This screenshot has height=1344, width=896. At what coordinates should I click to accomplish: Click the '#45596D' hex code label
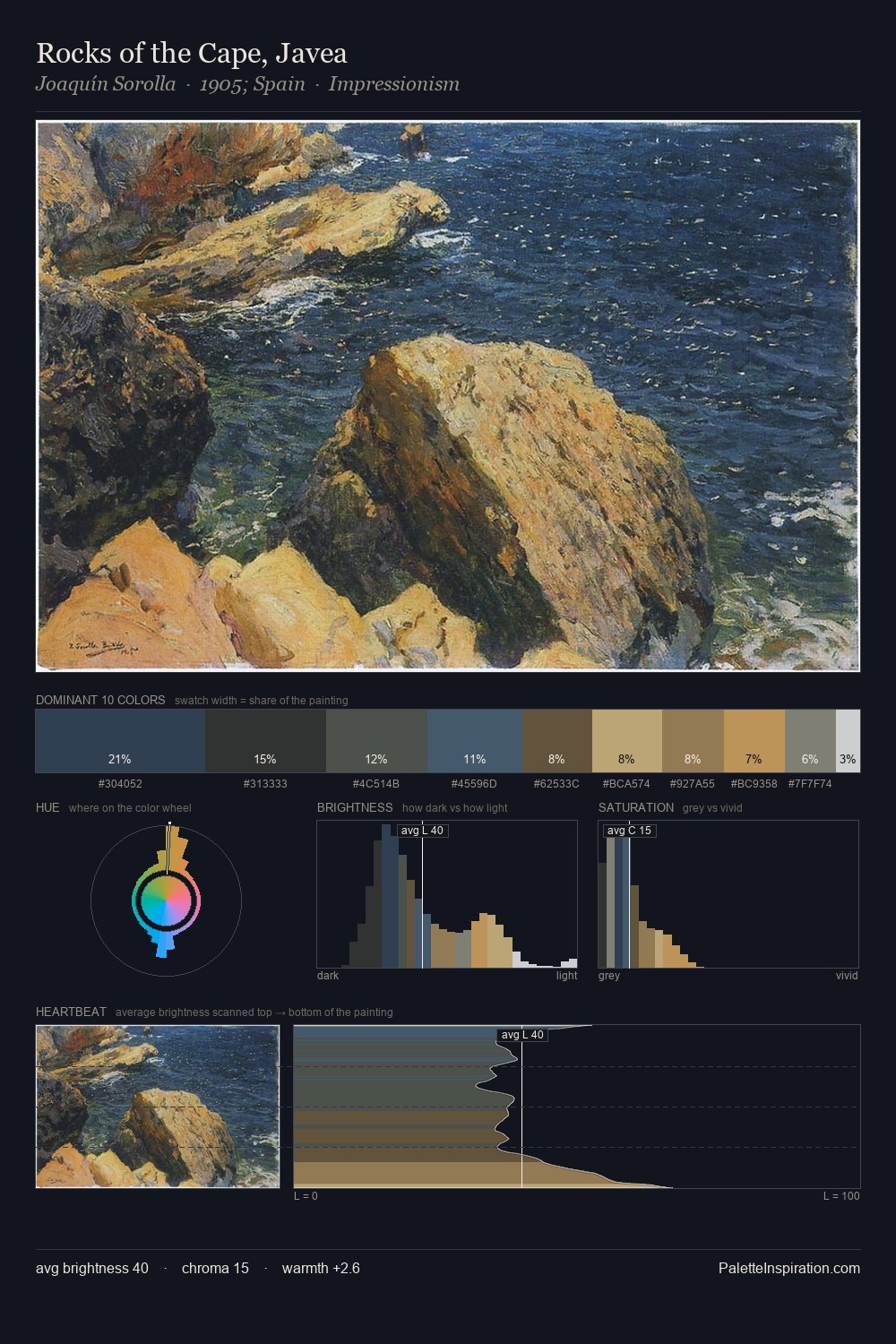coord(475,784)
